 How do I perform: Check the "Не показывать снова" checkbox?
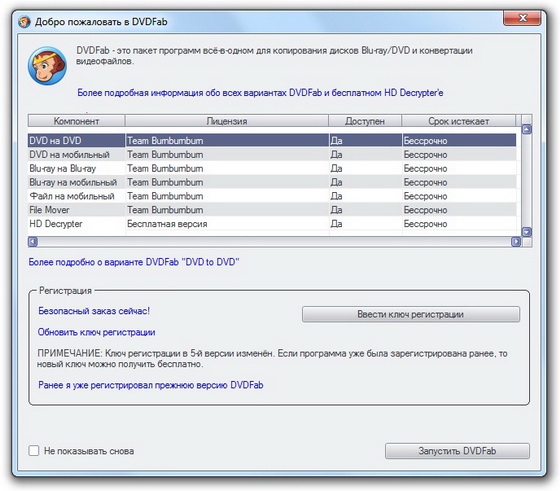34,450
